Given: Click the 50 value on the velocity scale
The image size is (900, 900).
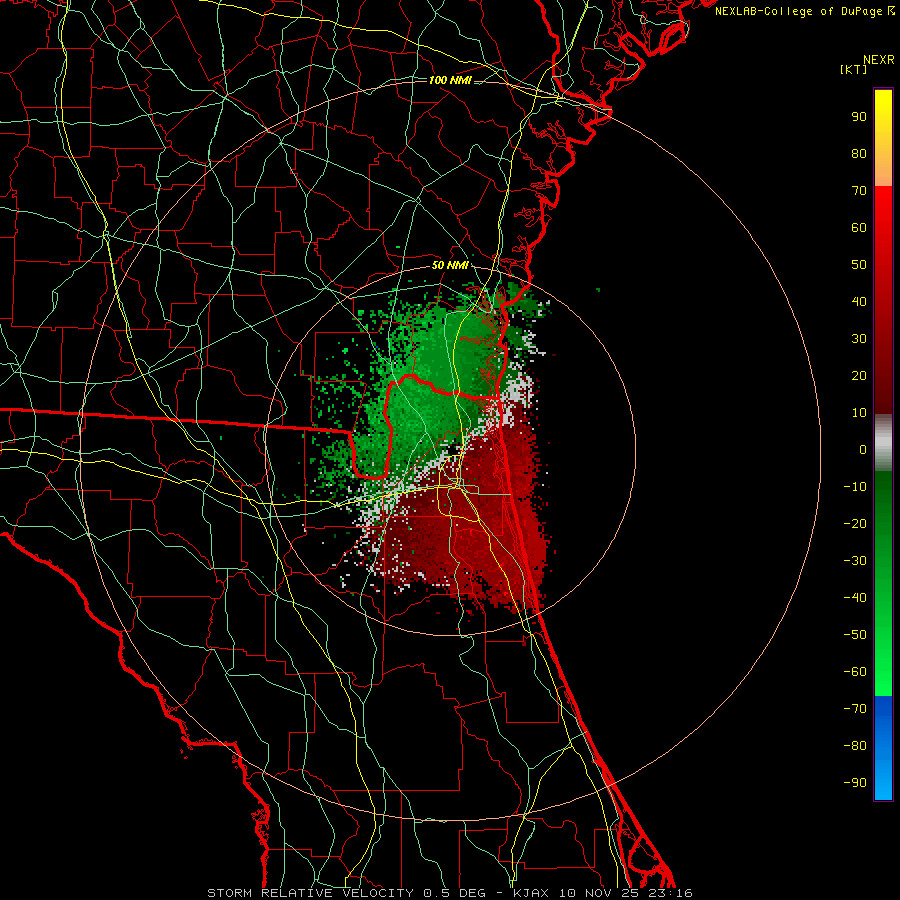Looking at the screenshot, I should 859,265.
